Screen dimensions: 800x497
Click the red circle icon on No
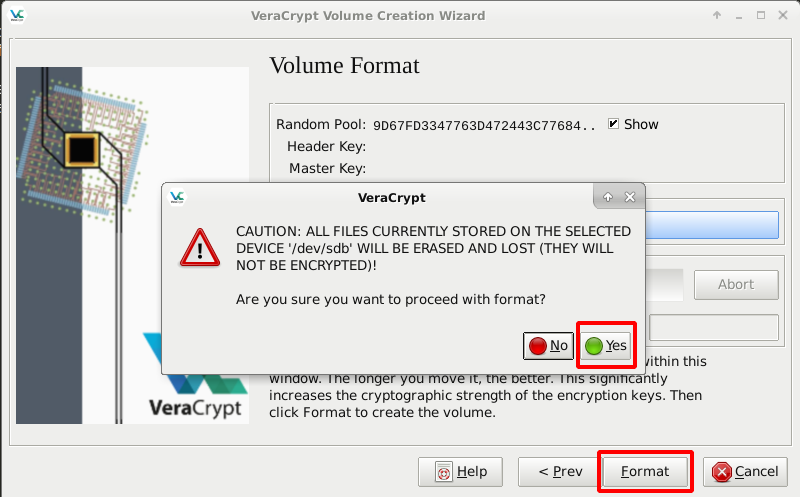[x=538, y=346]
